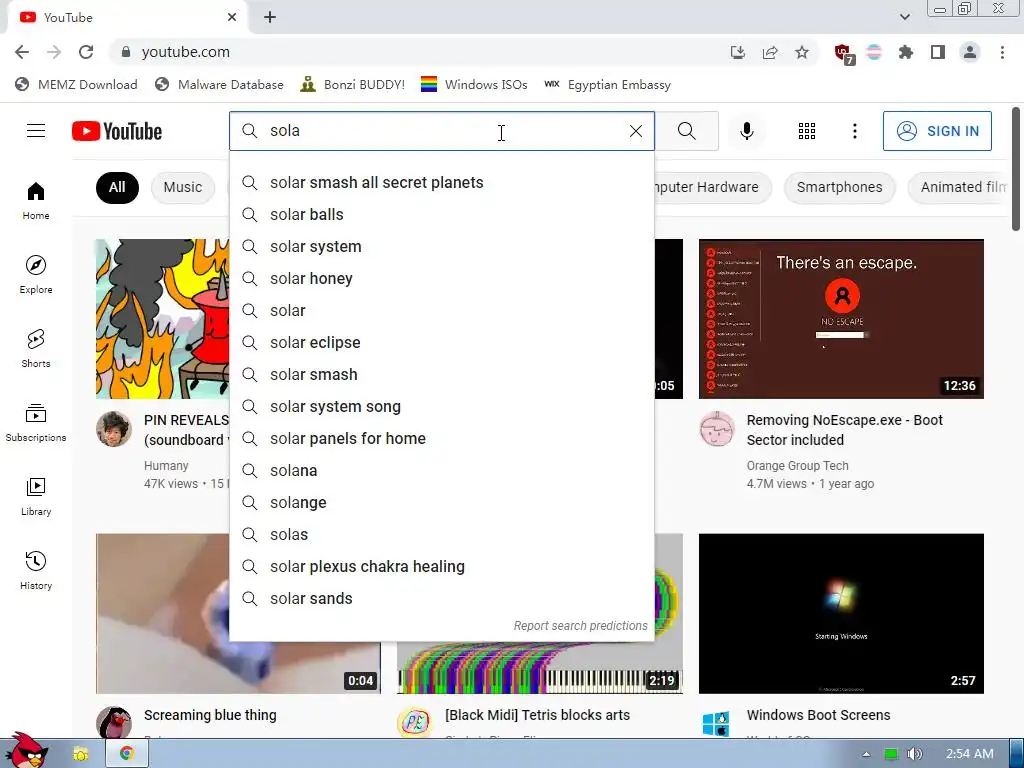Image resolution: width=1024 pixels, height=768 pixels.
Task: Choose suggestion 'solana'
Action: point(441,471)
